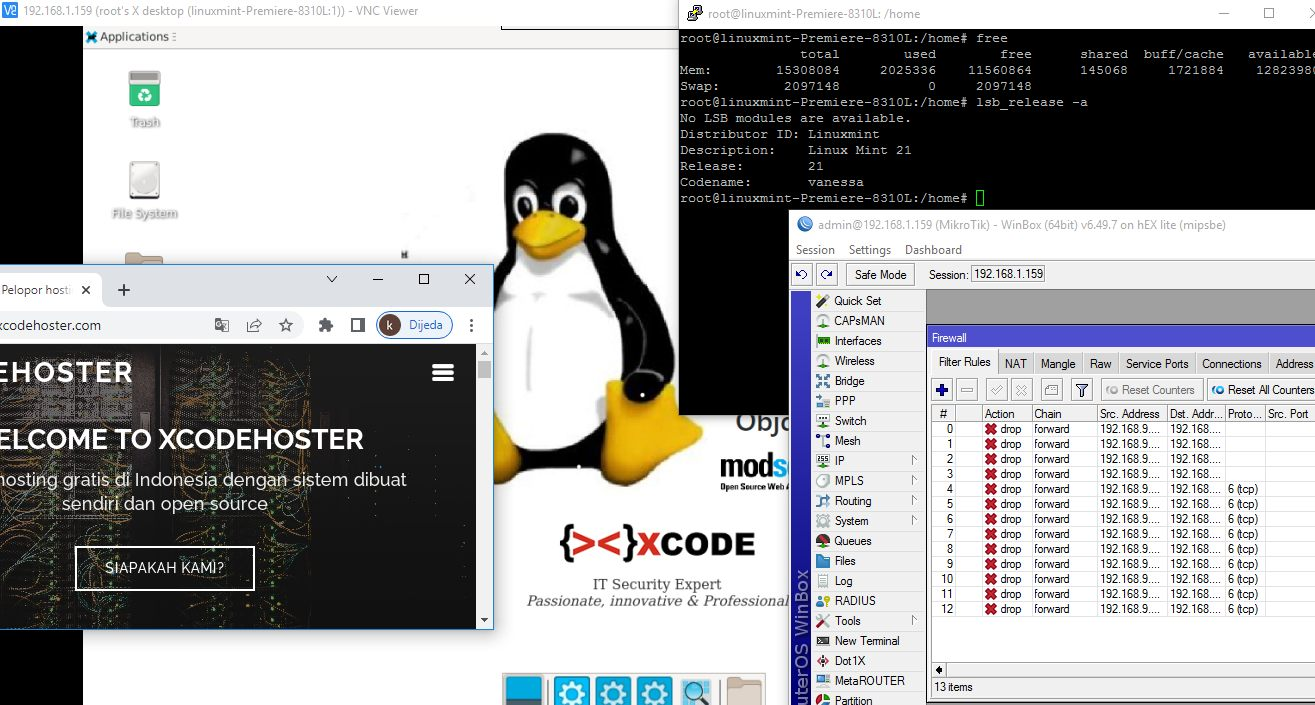This screenshot has width=1315, height=705.
Task: Click the Chrome share page icon
Action: (254, 325)
